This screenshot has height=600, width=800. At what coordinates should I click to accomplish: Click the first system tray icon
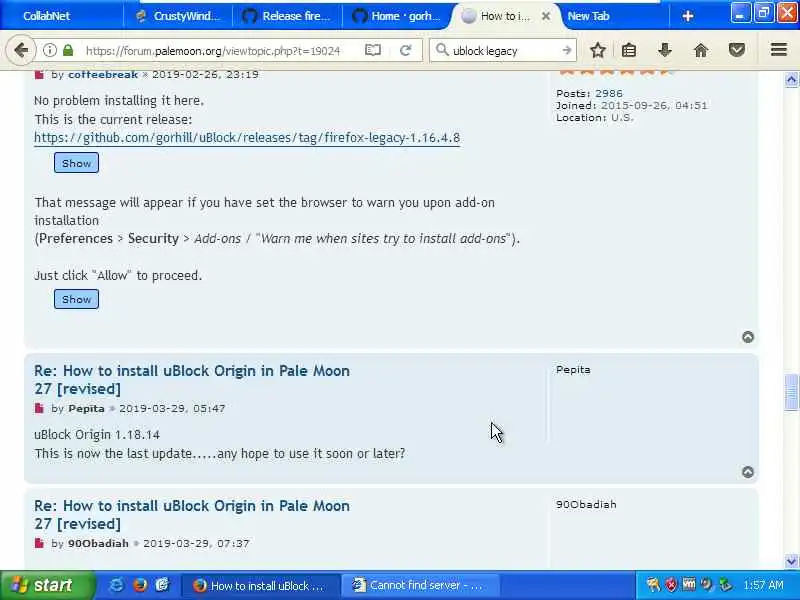coord(653,585)
